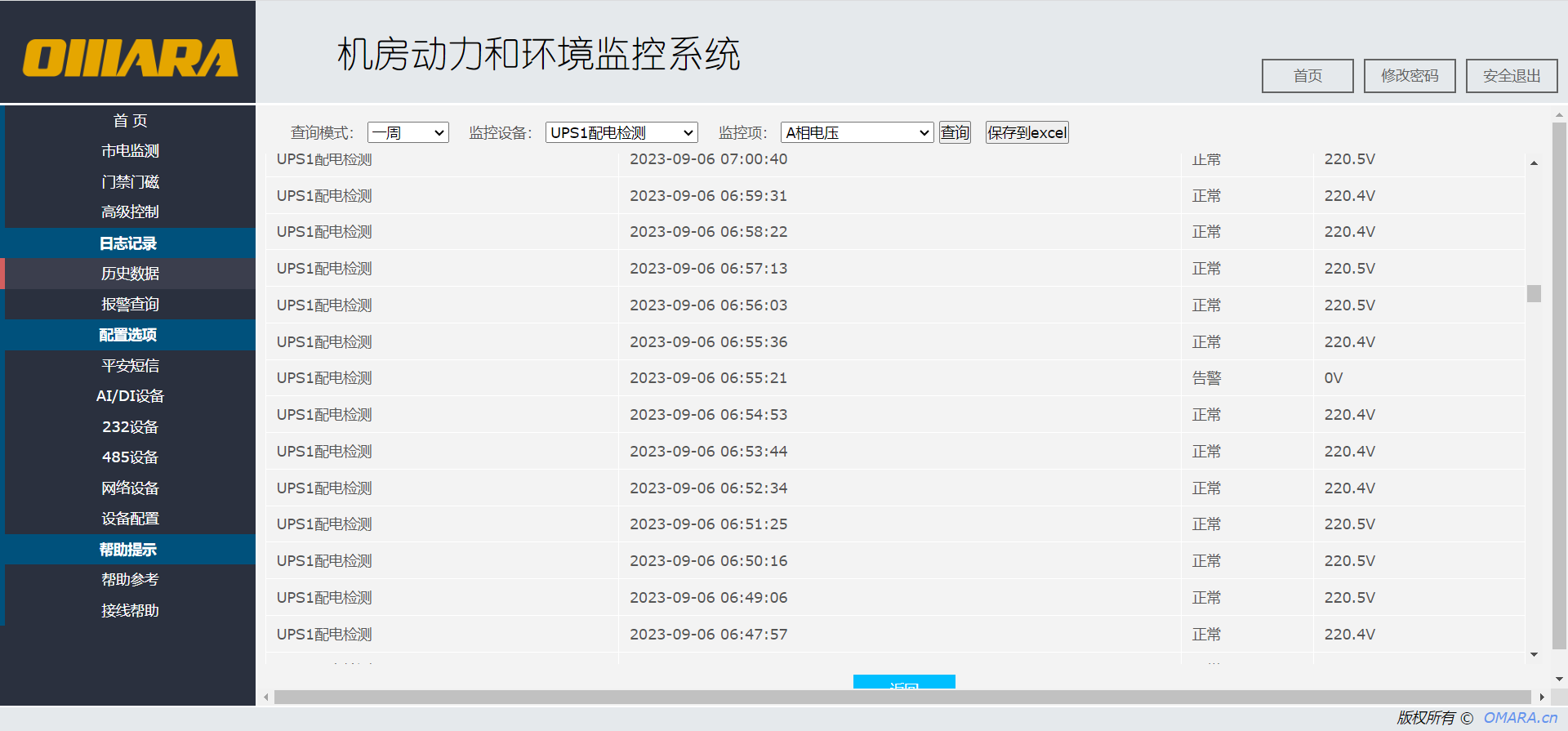Click the 日志记录 section header
This screenshot has height=731, width=1568.
pyautogui.click(x=128, y=243)
